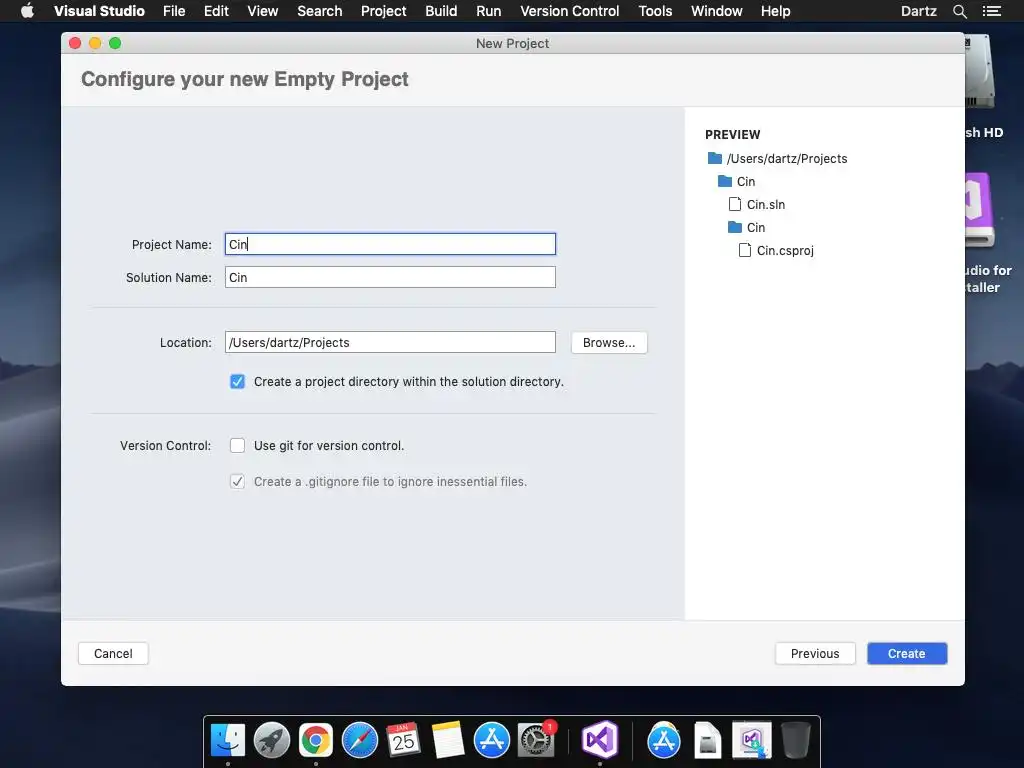Launch Launchpad rocket icon in dock
Image resolution: width=1024 pixels, height=768 pixels.
coord(272,740)
